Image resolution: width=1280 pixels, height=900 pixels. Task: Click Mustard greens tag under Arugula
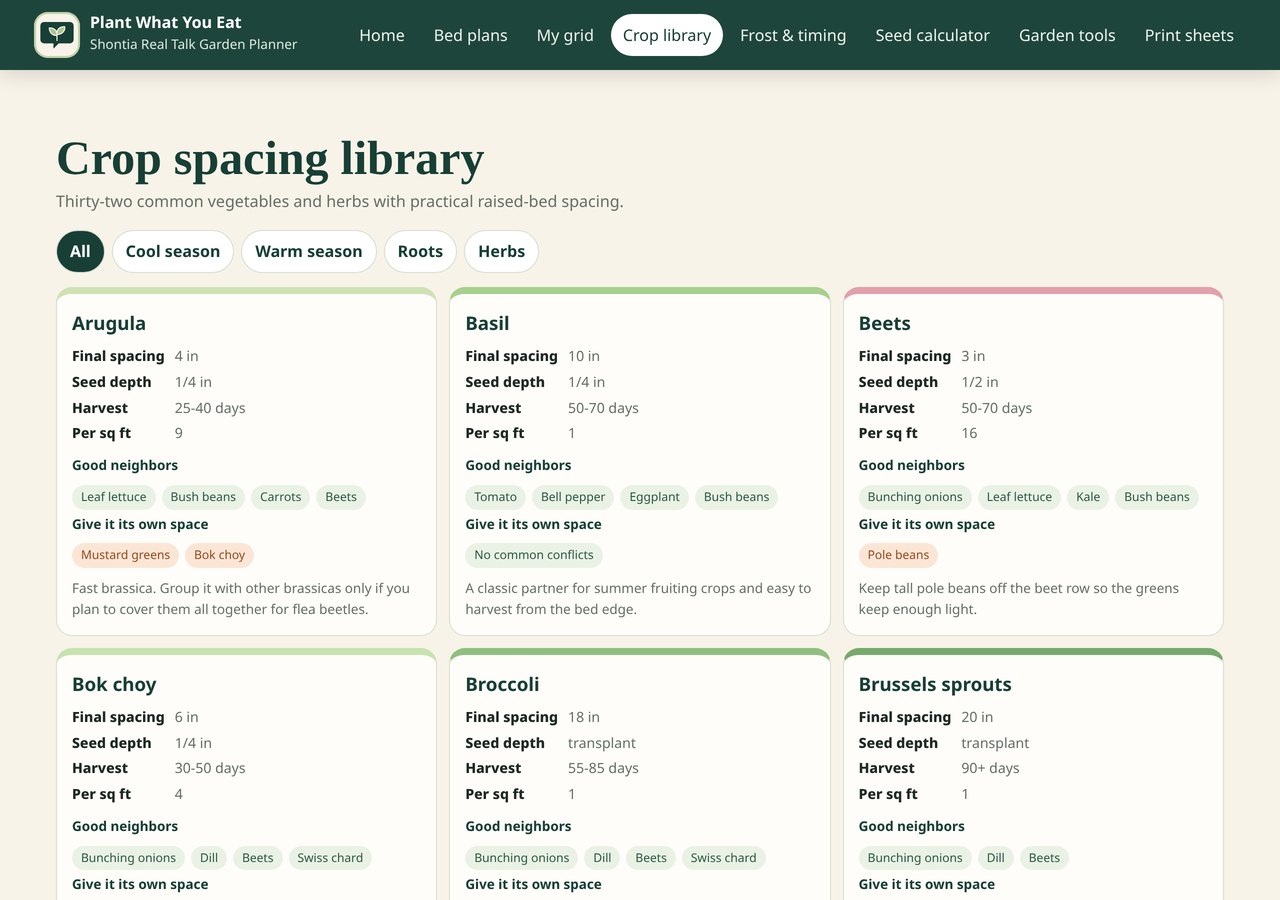tap(126, 555)
